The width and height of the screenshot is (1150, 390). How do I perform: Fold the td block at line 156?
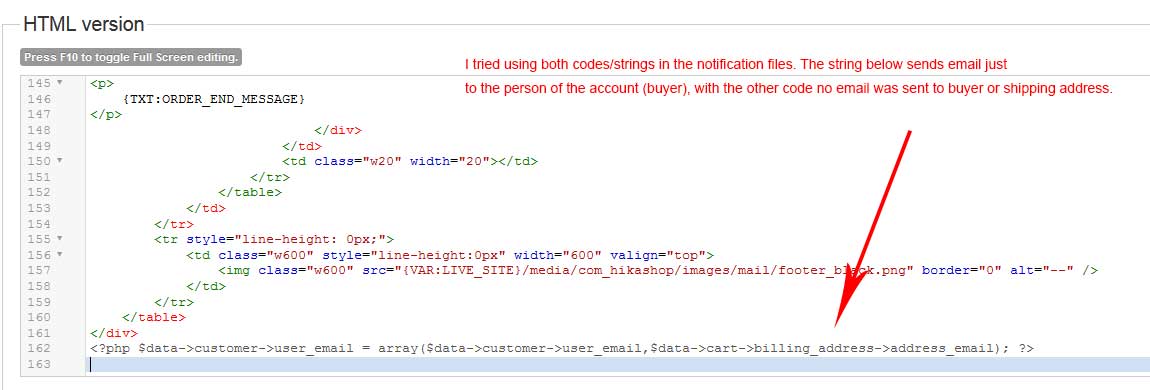tap(60, 255)
